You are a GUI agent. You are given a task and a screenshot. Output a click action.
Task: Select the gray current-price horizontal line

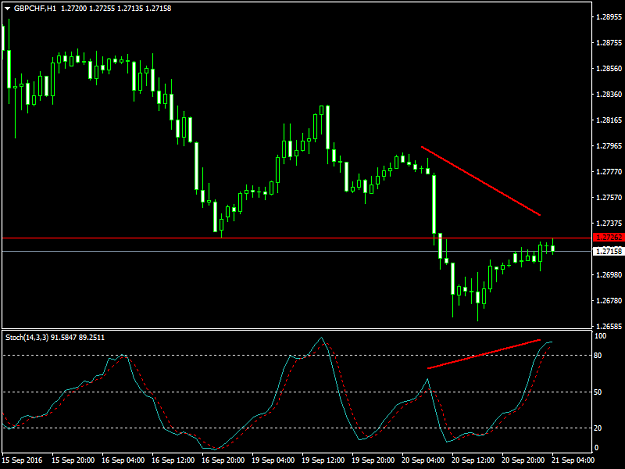297,251
